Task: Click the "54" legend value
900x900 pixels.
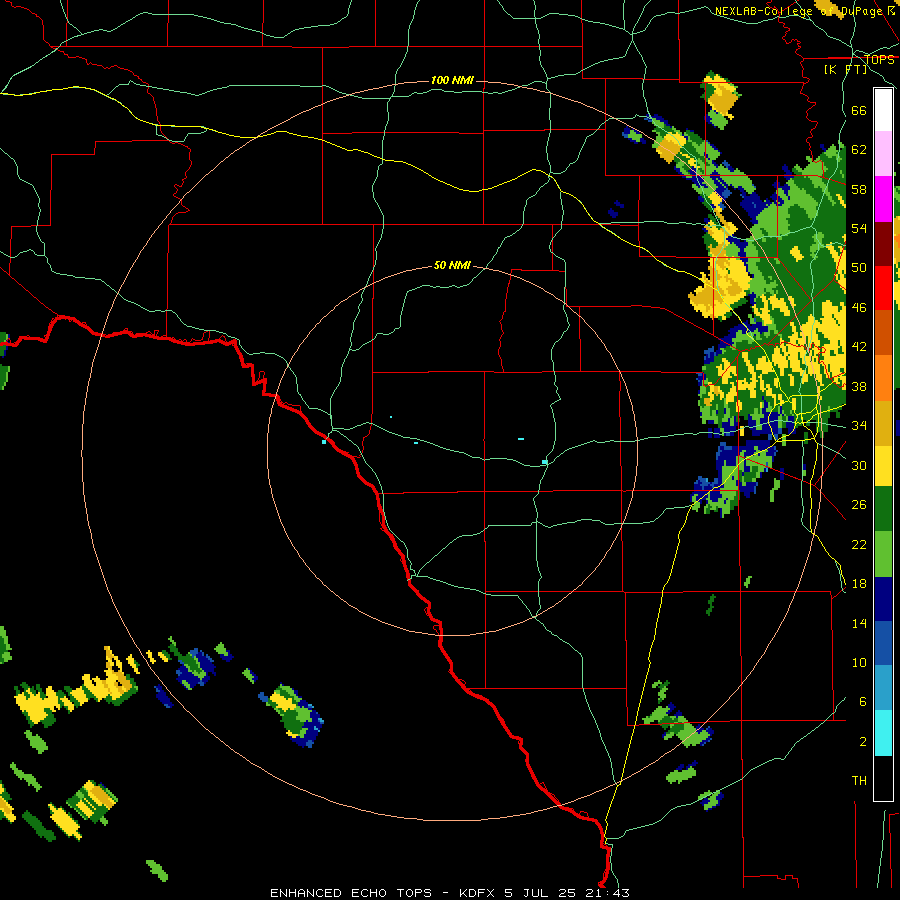Action: click(859, 228)
